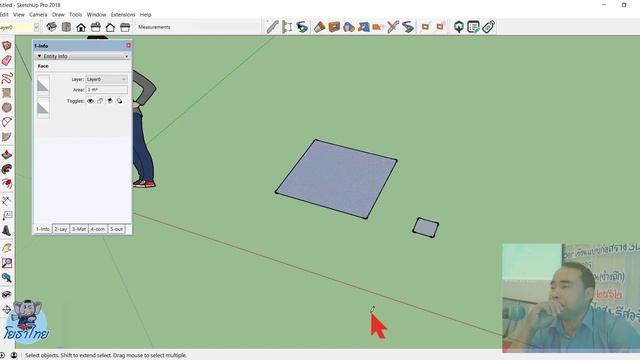The image size is (640, 360).
Task: Click the tag-shaped icon at toolbar end
Action: pos(488,27)
